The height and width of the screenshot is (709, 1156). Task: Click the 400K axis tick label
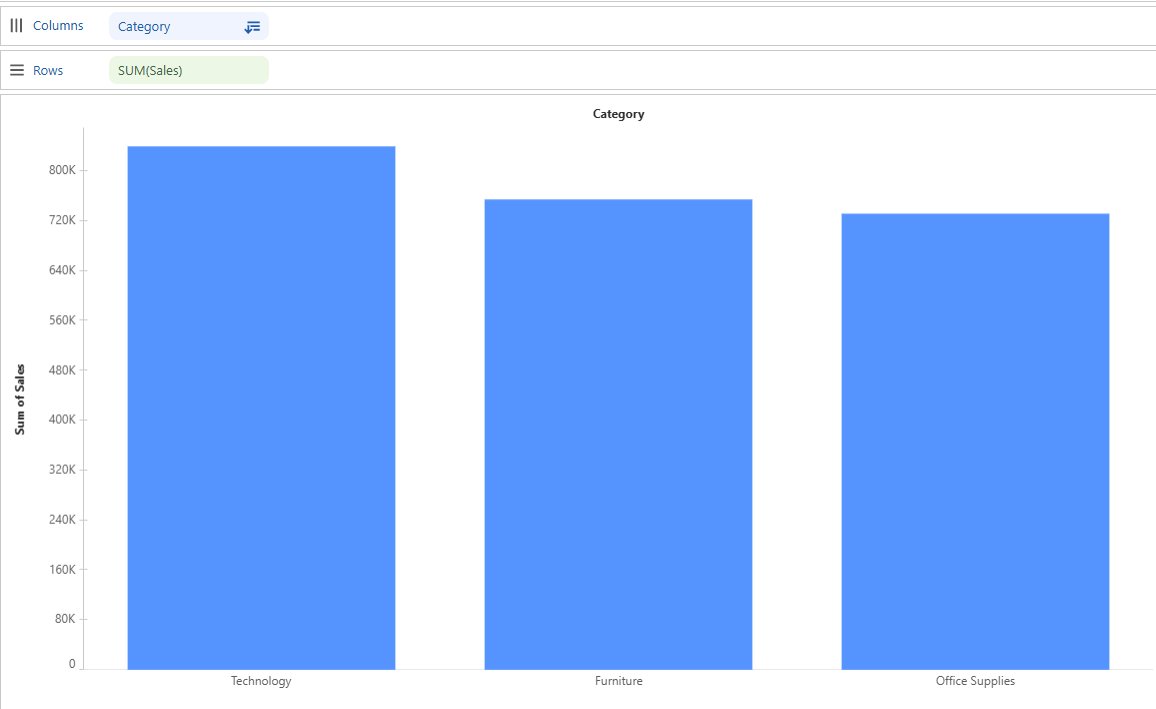tap(63, 420)
